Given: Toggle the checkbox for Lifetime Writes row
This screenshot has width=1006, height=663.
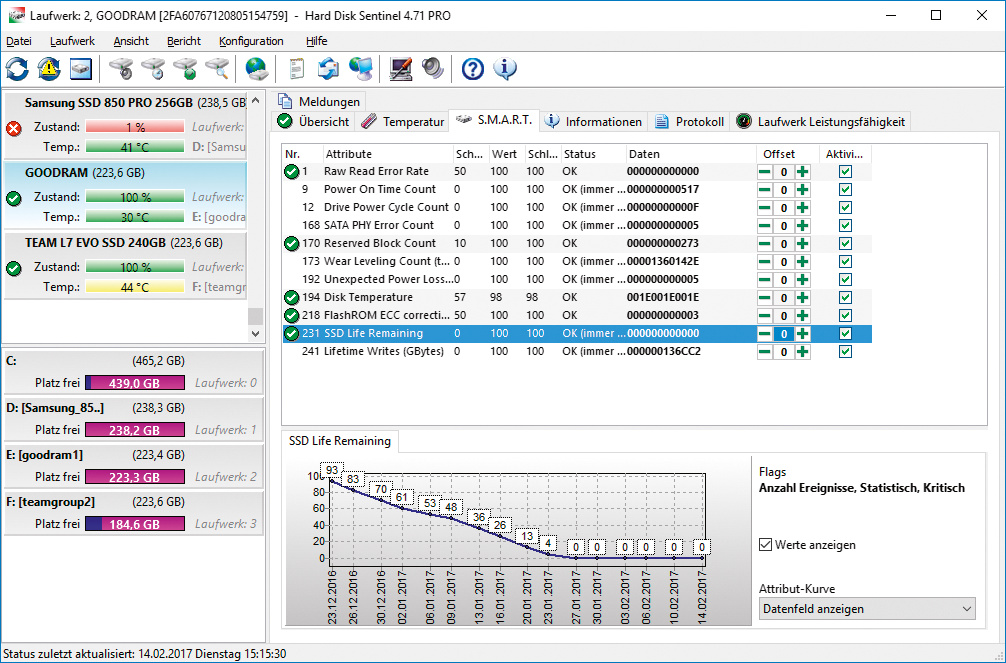Looking at the screenshot, I should click(846, 352).
